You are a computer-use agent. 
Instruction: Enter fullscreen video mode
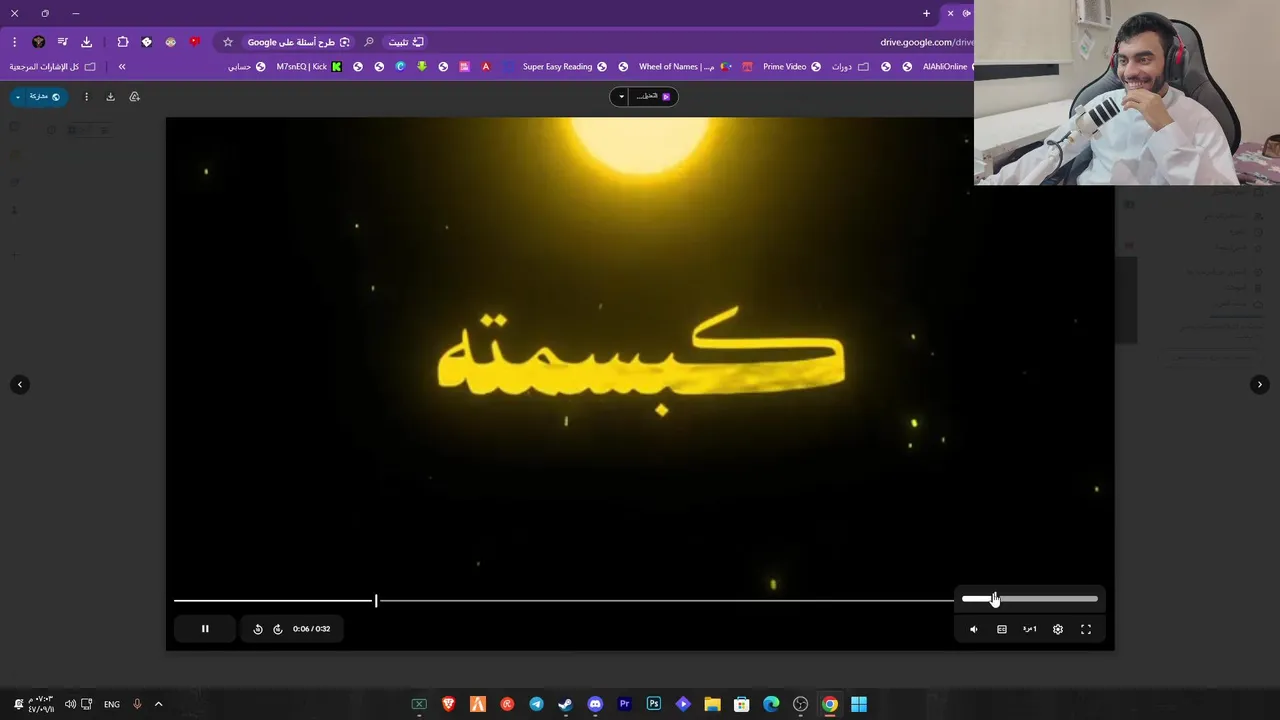(x=1086, y=629)
